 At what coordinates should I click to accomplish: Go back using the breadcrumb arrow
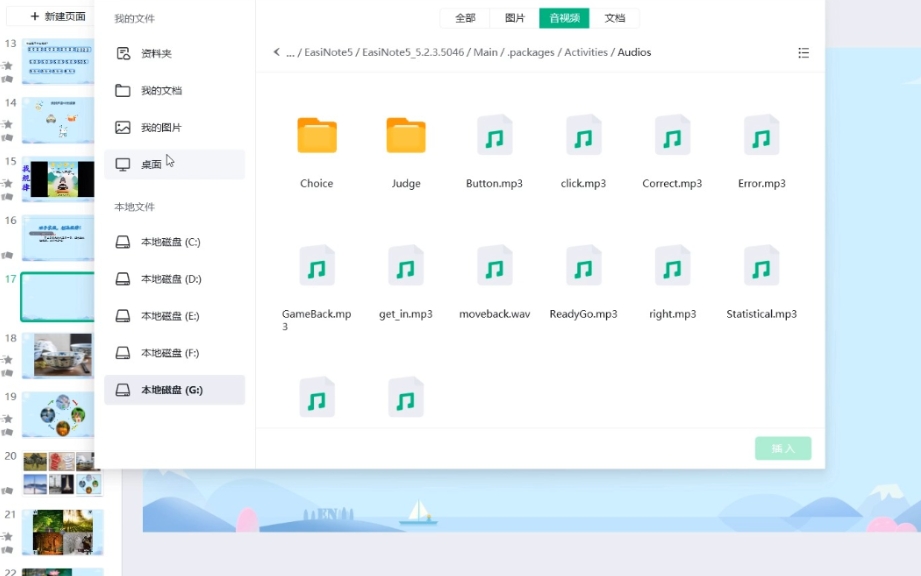(x=277, y=52)
